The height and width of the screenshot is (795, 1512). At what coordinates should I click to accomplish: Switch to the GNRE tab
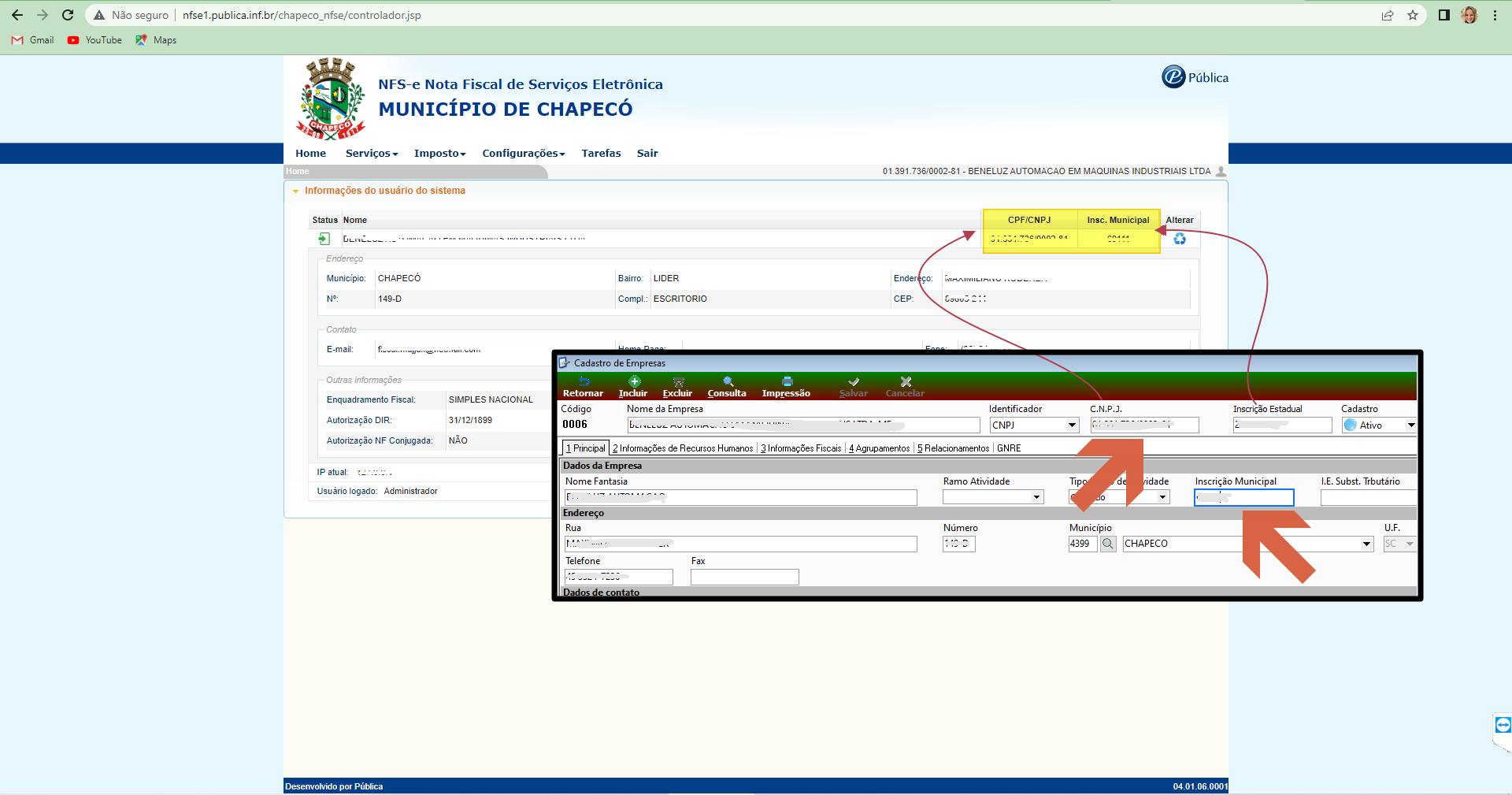pos(1009,448)
